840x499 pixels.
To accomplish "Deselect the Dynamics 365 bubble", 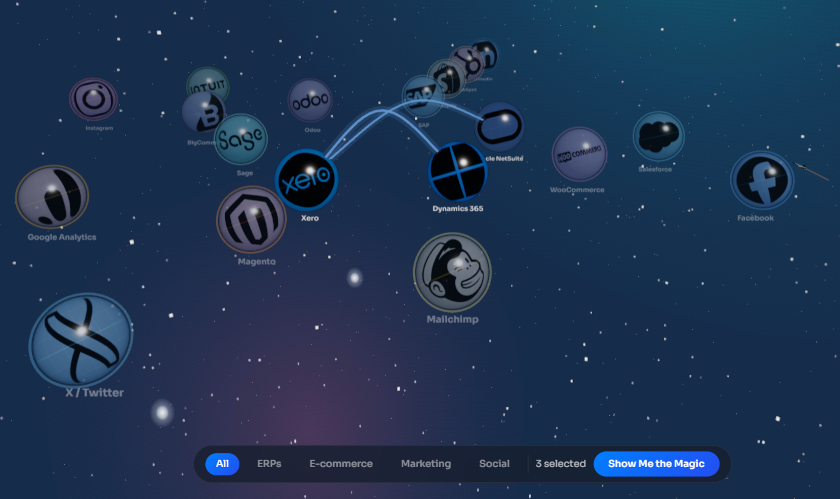I will click(x=458, y=172).
